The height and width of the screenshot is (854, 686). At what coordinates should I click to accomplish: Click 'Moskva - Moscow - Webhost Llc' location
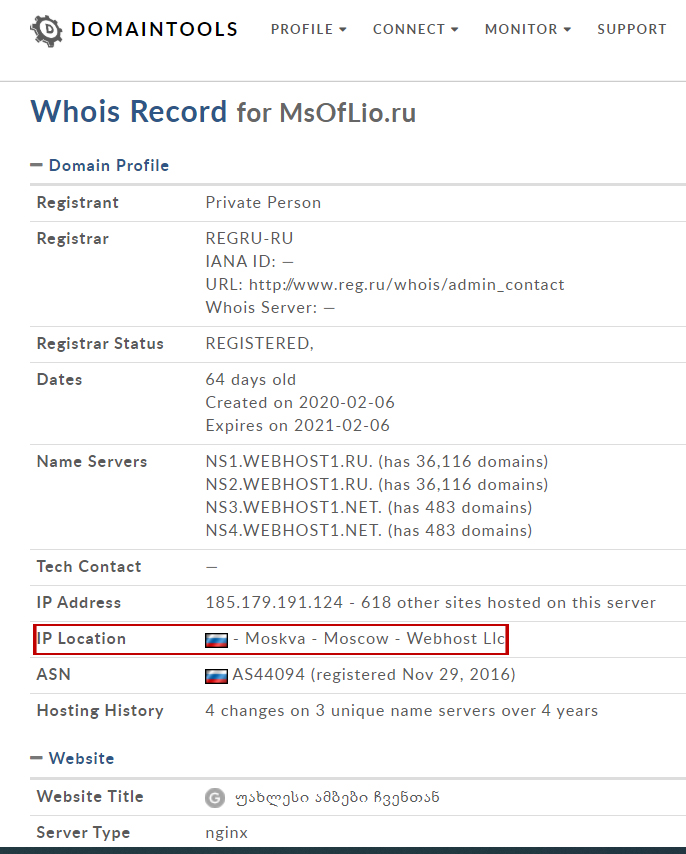(x=375, y=638)
